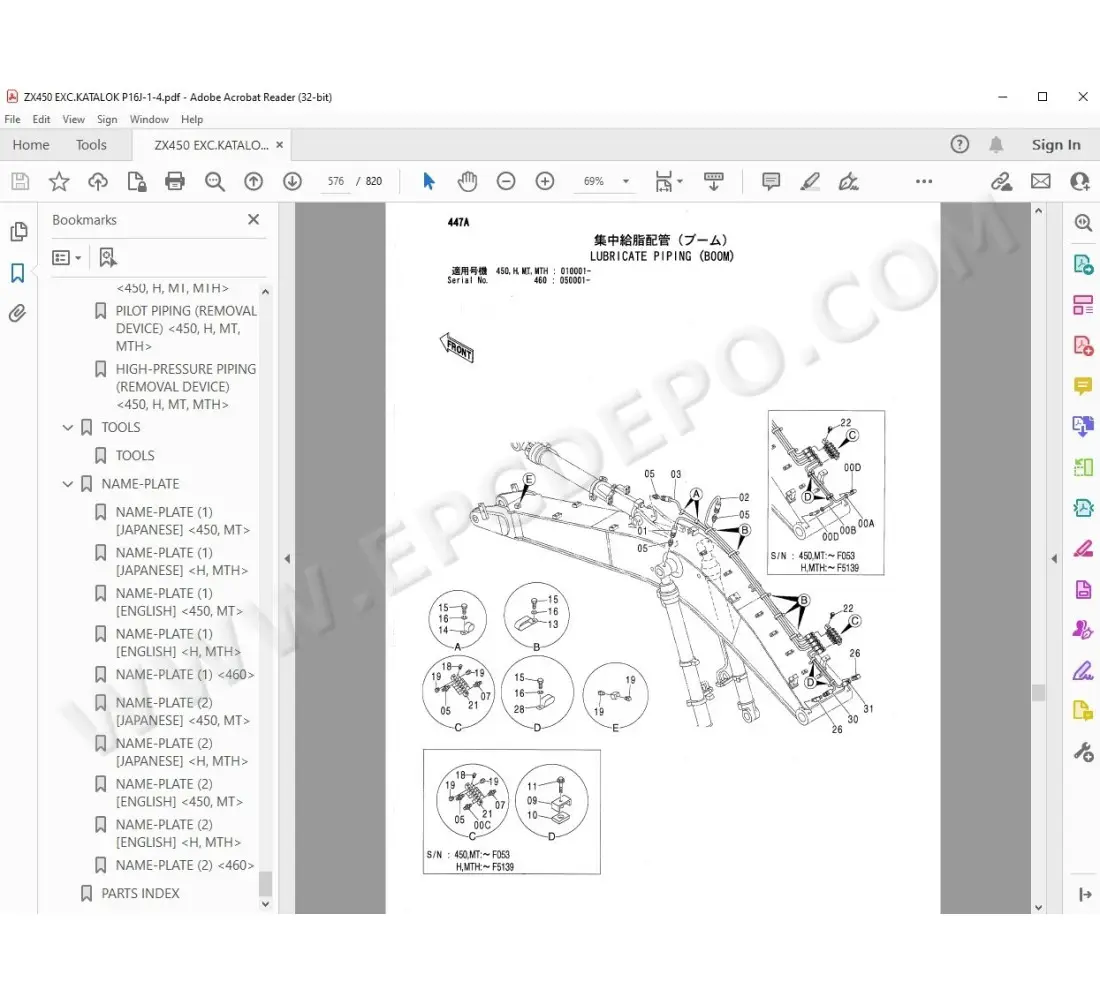The image size is (1100, 1000).
Task: Open bookmark options dropdown
Action: pyautogui.click(x=67, y=258)
